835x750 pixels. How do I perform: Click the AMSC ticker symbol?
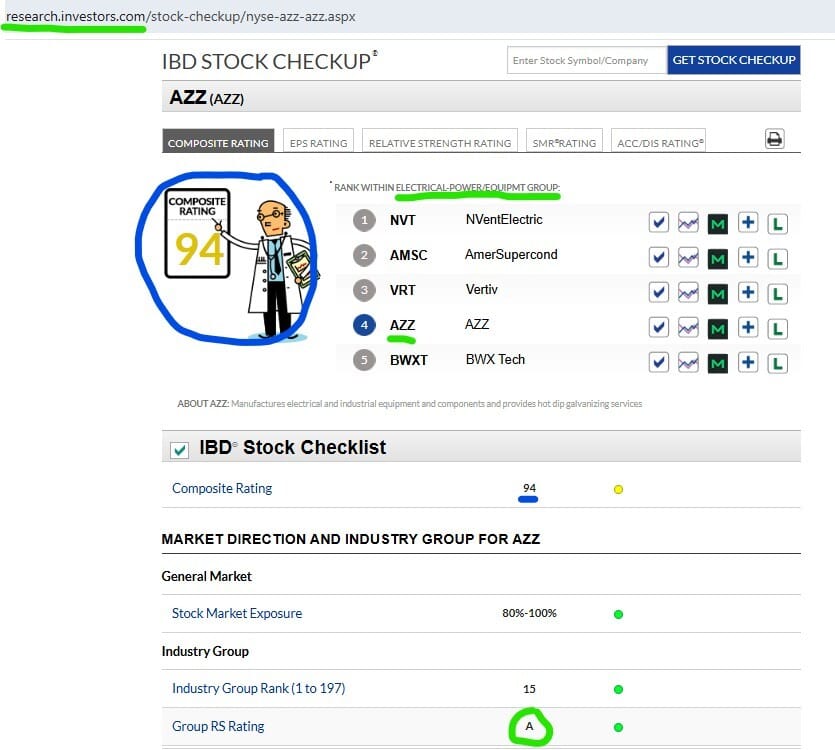tap(408, 255)
